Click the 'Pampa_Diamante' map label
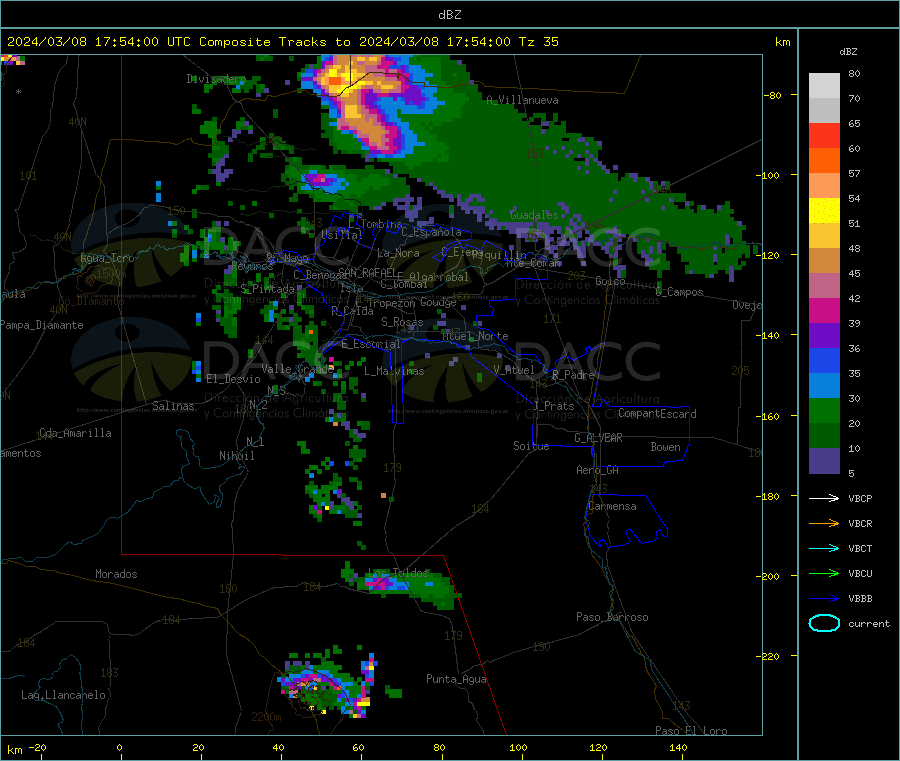The height and width of the screenshot is (761, 900). [42, 325]
